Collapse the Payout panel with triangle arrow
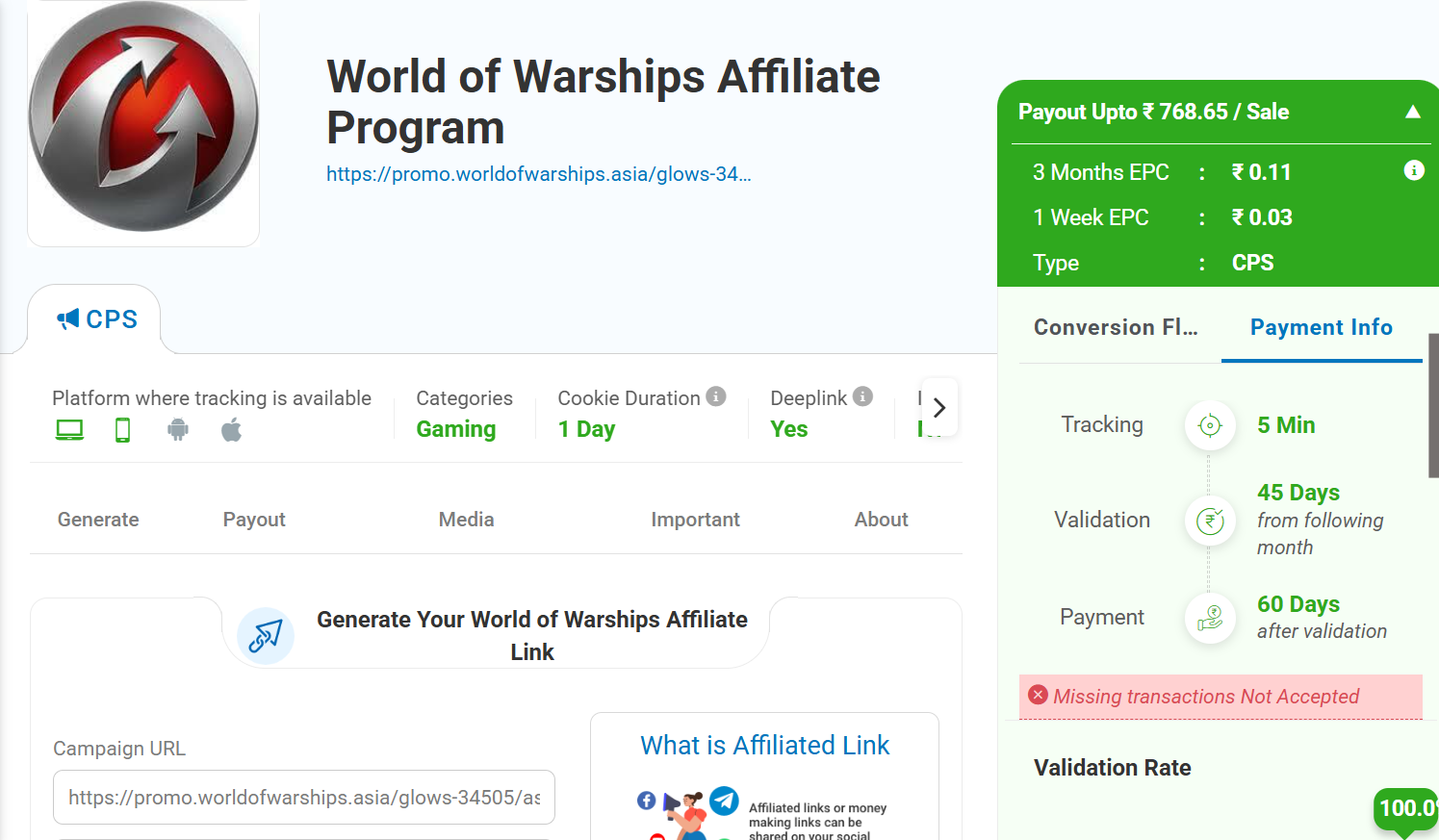 [1413, 112]
